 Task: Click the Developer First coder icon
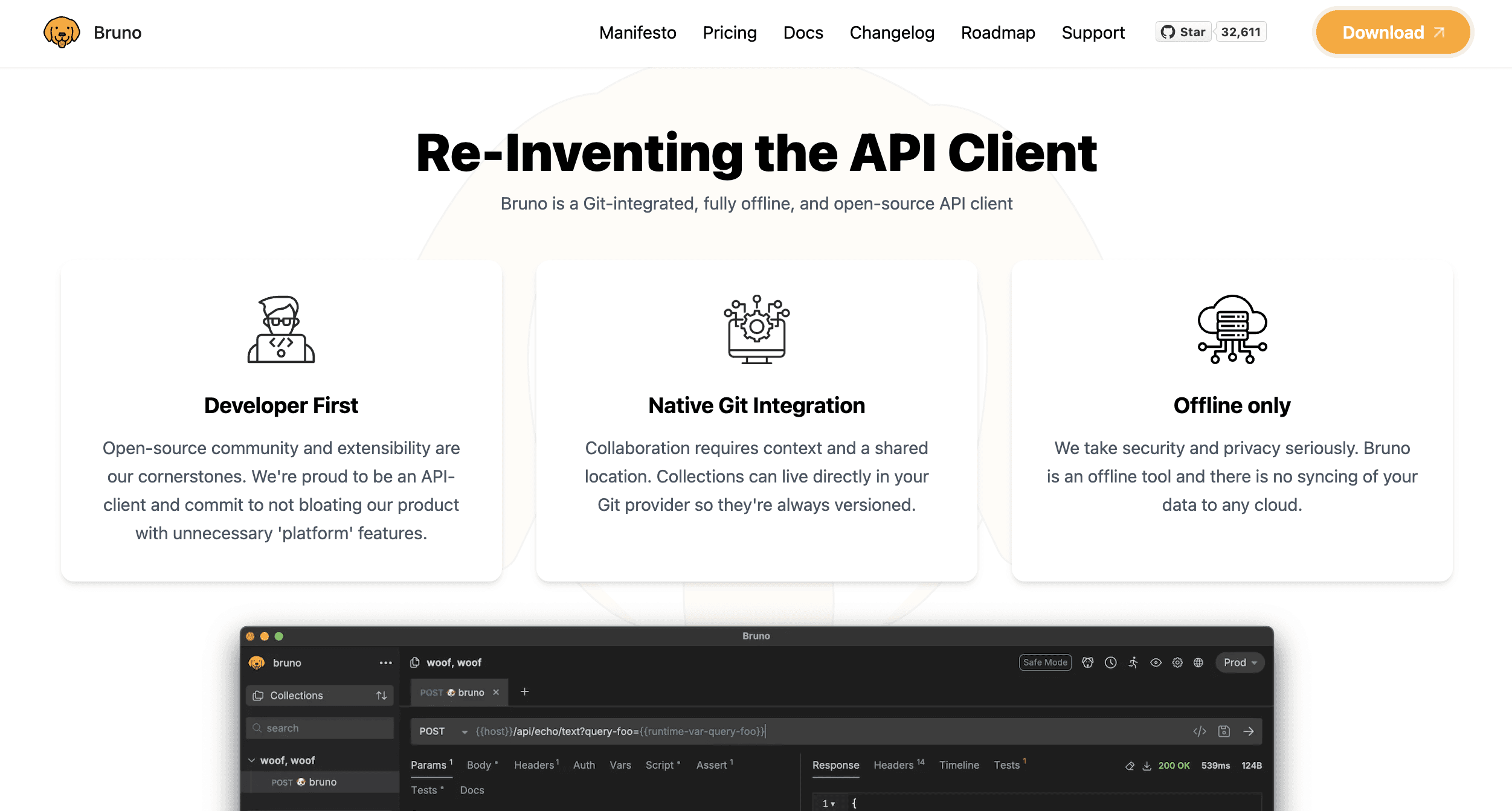click(x=281, y=329)
